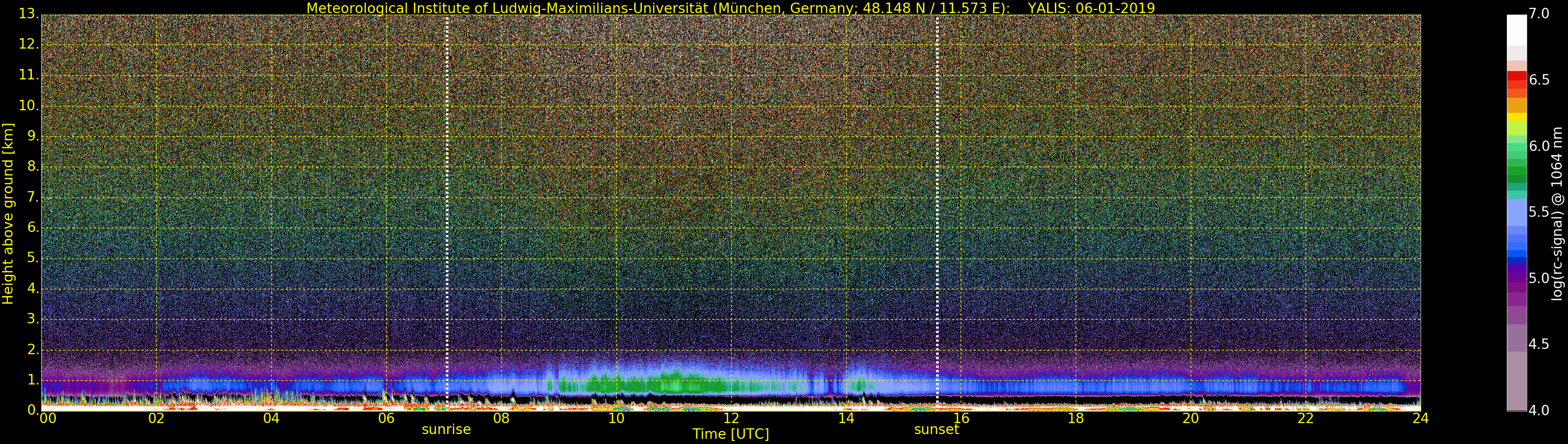
Task: Click the "10." tick on the height axis
Action: (x=28, y=105)
